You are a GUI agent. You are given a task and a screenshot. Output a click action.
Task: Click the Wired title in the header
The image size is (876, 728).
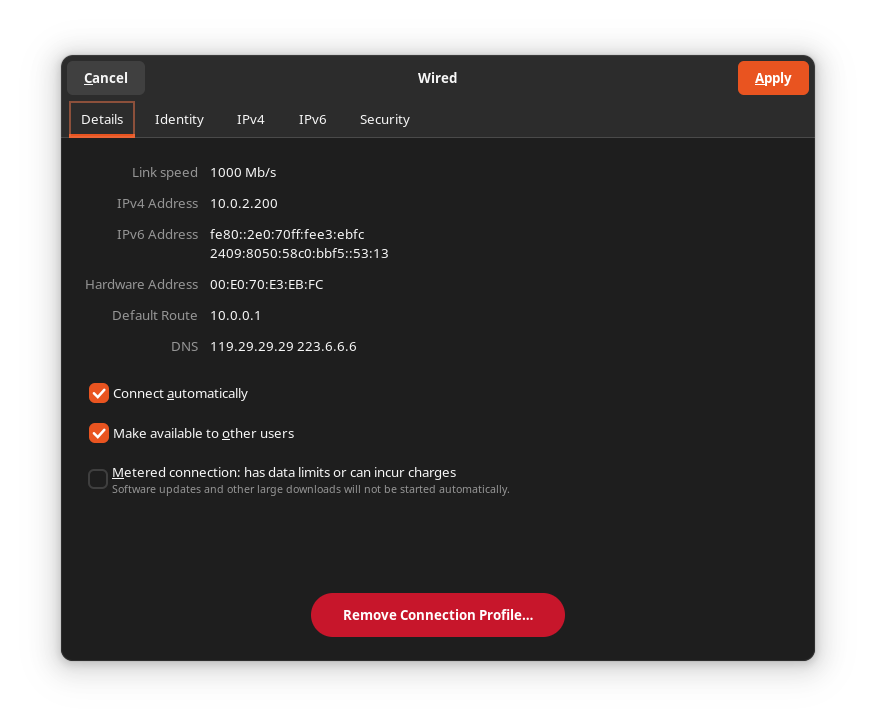[x=437, y=78]
